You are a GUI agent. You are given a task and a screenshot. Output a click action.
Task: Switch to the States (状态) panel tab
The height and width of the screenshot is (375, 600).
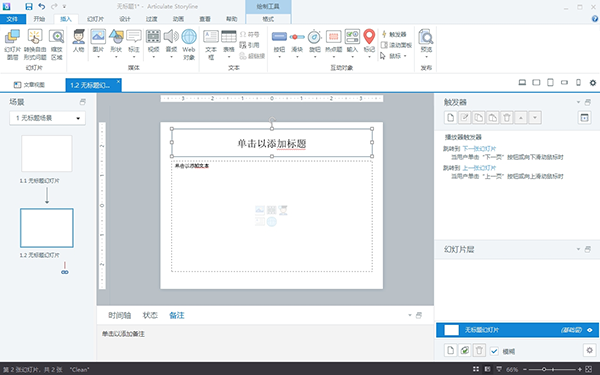pos(150,315)
